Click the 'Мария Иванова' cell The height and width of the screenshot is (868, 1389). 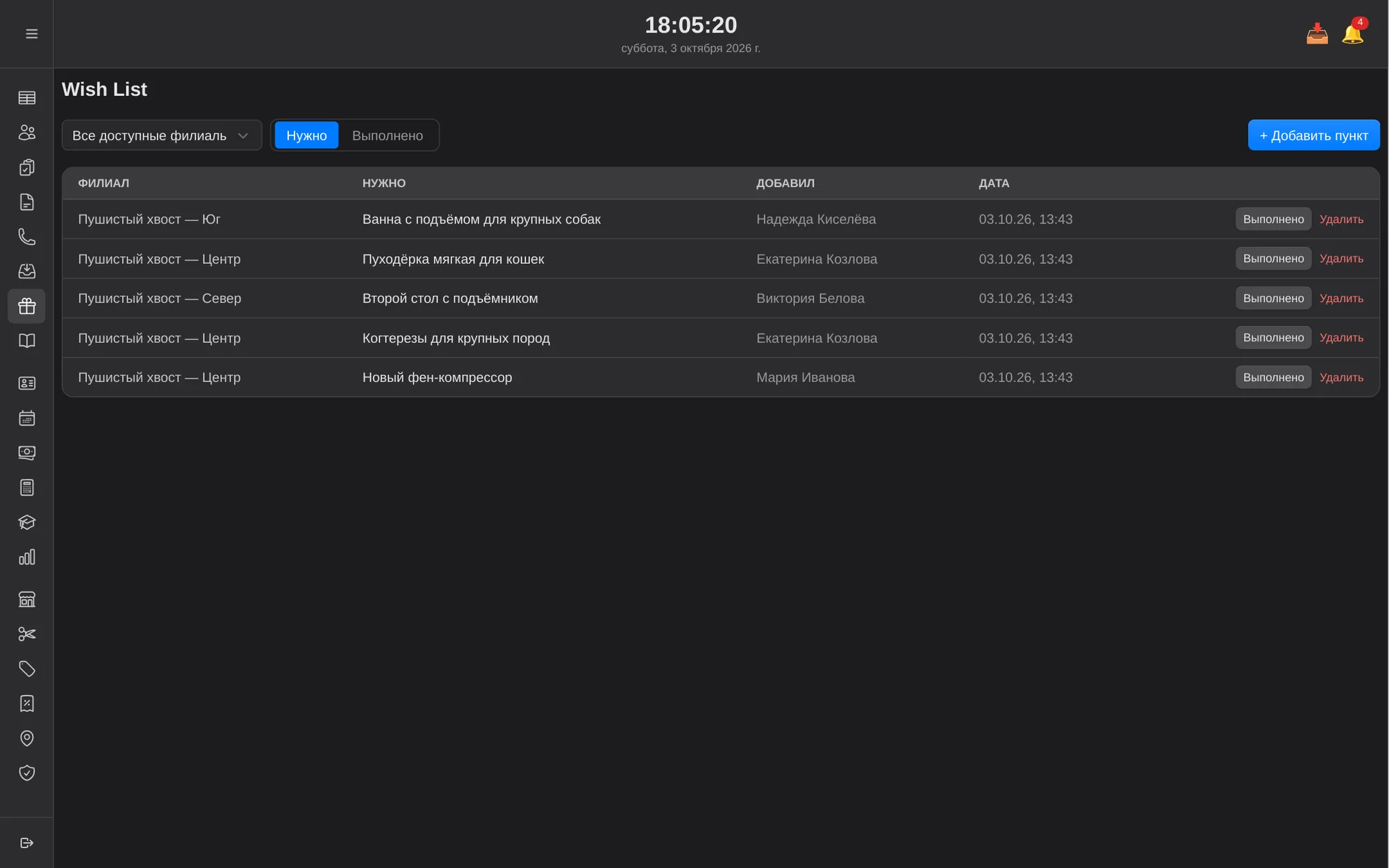pyautogui.click(x=806, y=377)
